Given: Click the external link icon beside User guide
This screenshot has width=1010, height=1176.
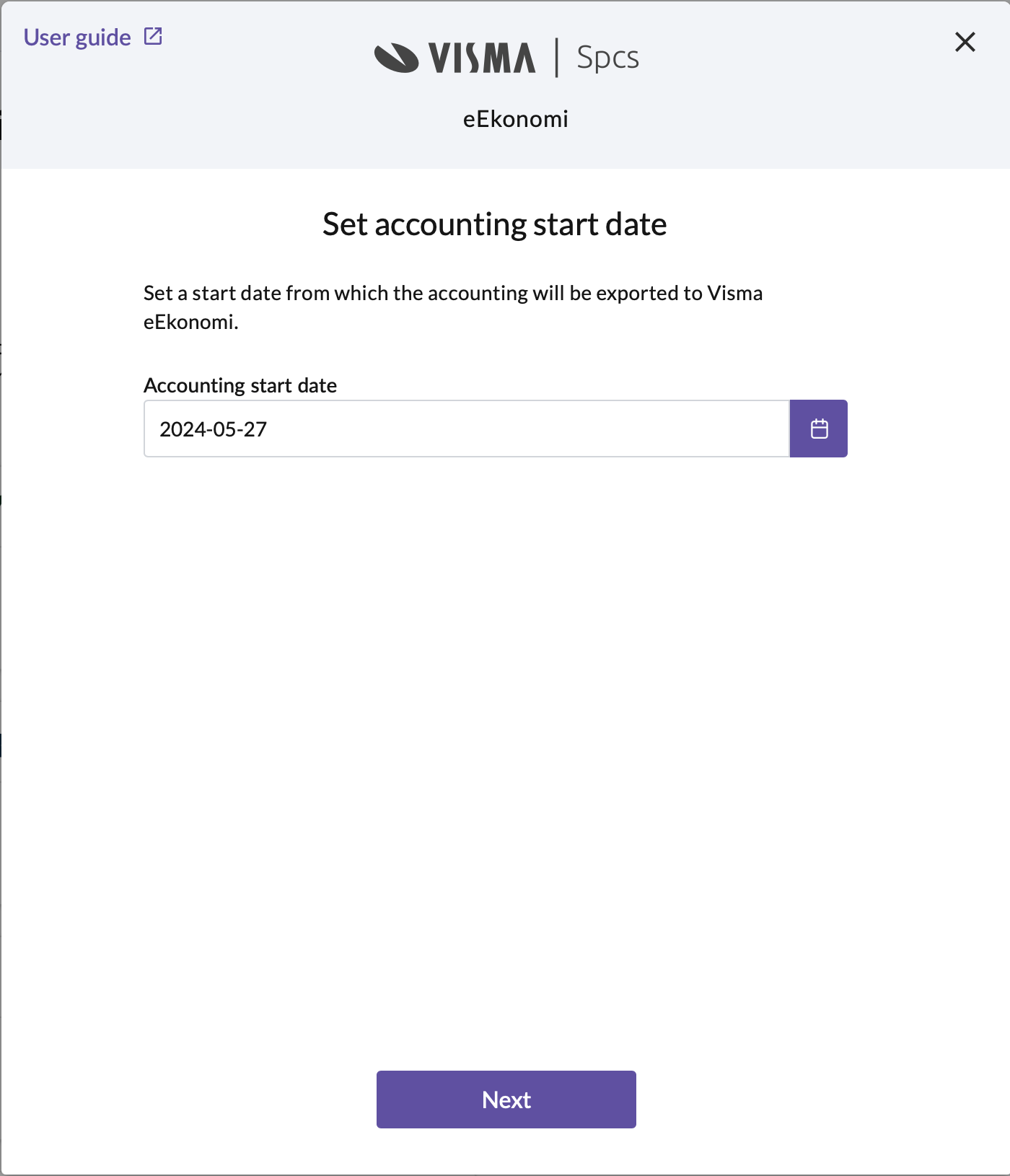Looking at the screenshot, I should pos(153,36).
